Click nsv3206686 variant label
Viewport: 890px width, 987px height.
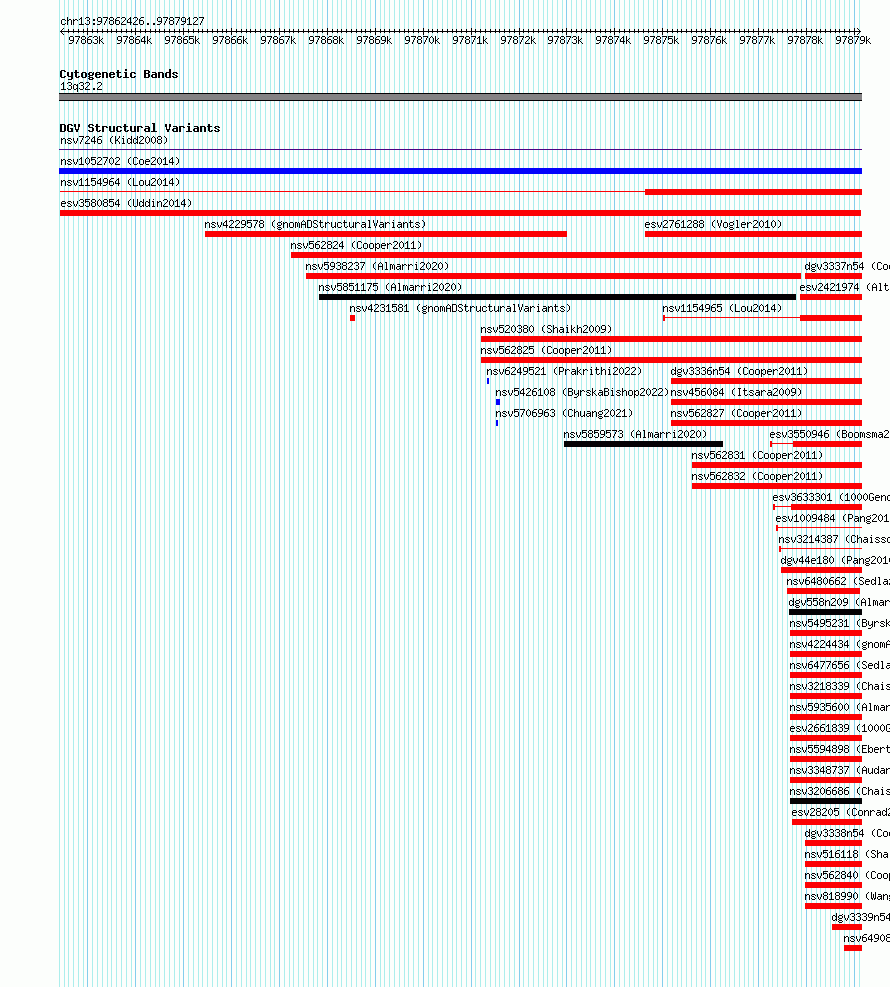tap(840, 791)
